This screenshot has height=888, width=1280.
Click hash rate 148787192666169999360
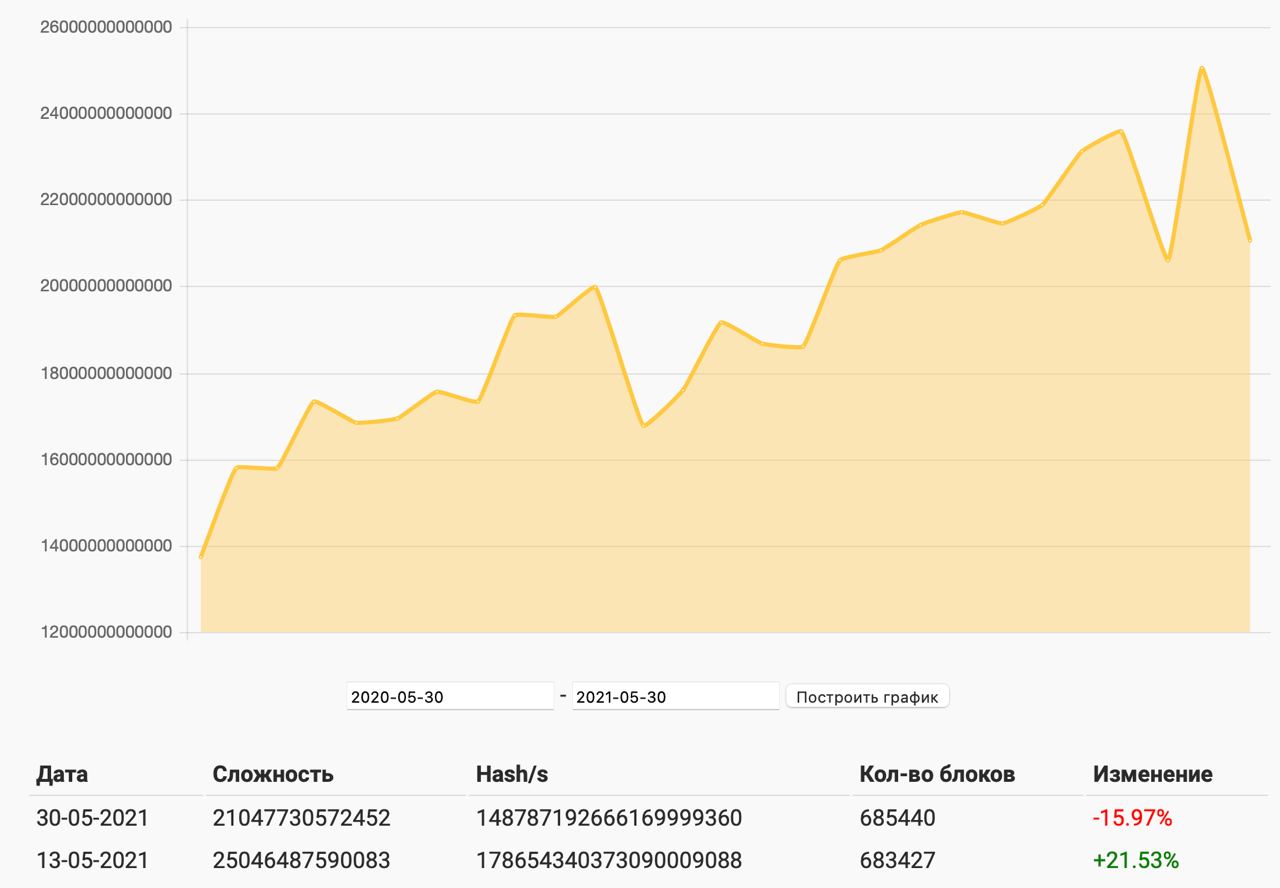[x=609, y=818]
